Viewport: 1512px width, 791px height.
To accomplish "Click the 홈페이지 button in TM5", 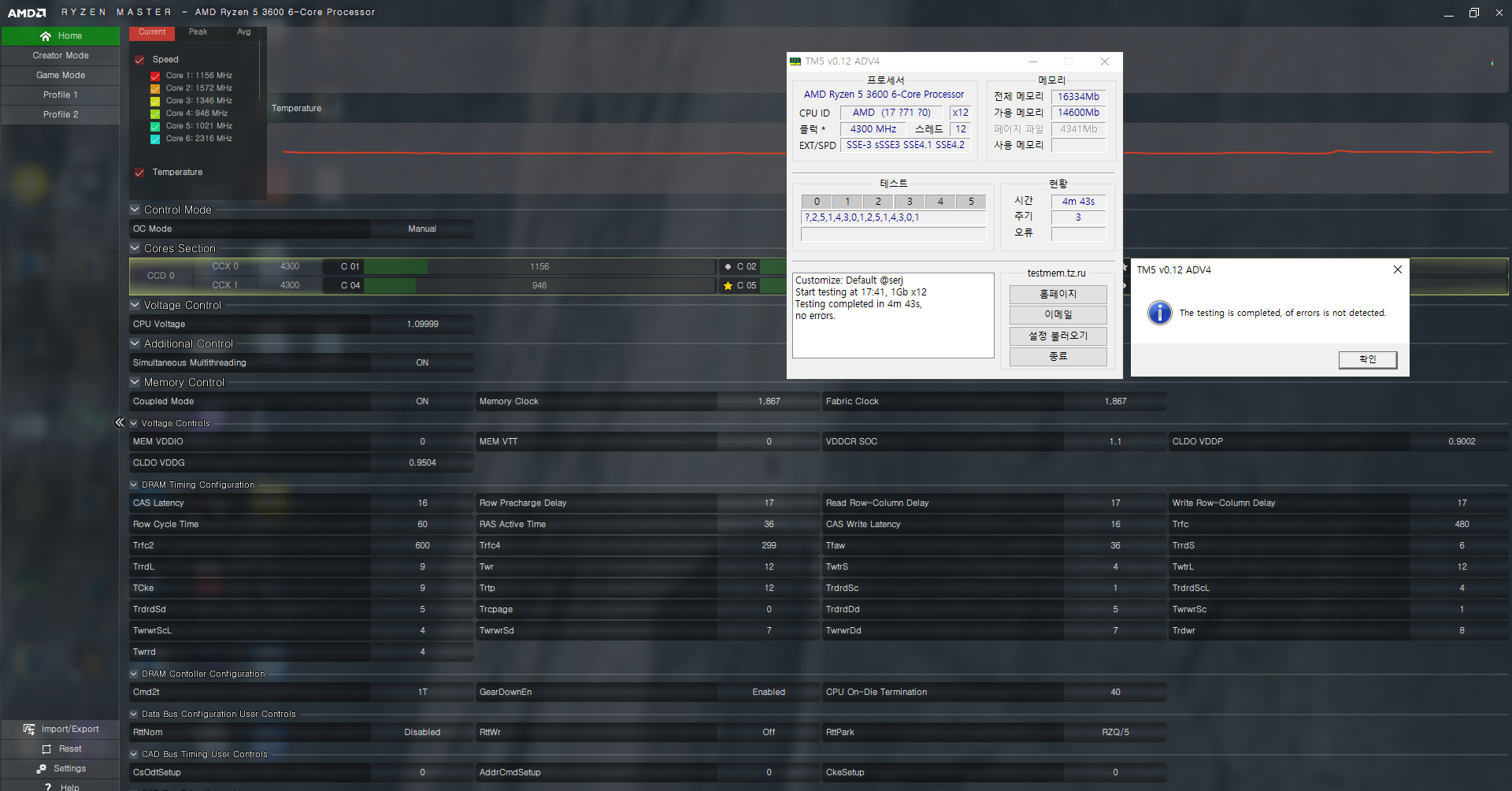I will [x=1058, y=295].
